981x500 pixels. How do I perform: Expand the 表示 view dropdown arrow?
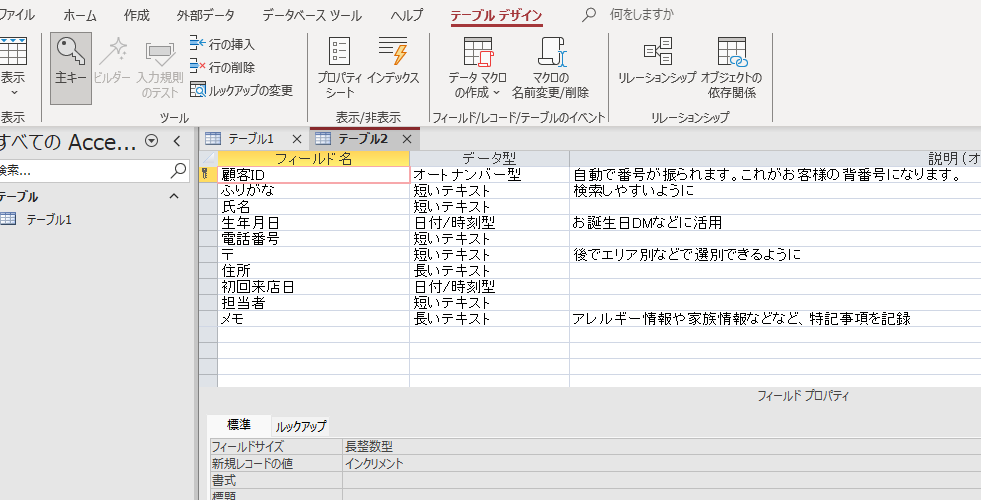click(x=13, y=92)
